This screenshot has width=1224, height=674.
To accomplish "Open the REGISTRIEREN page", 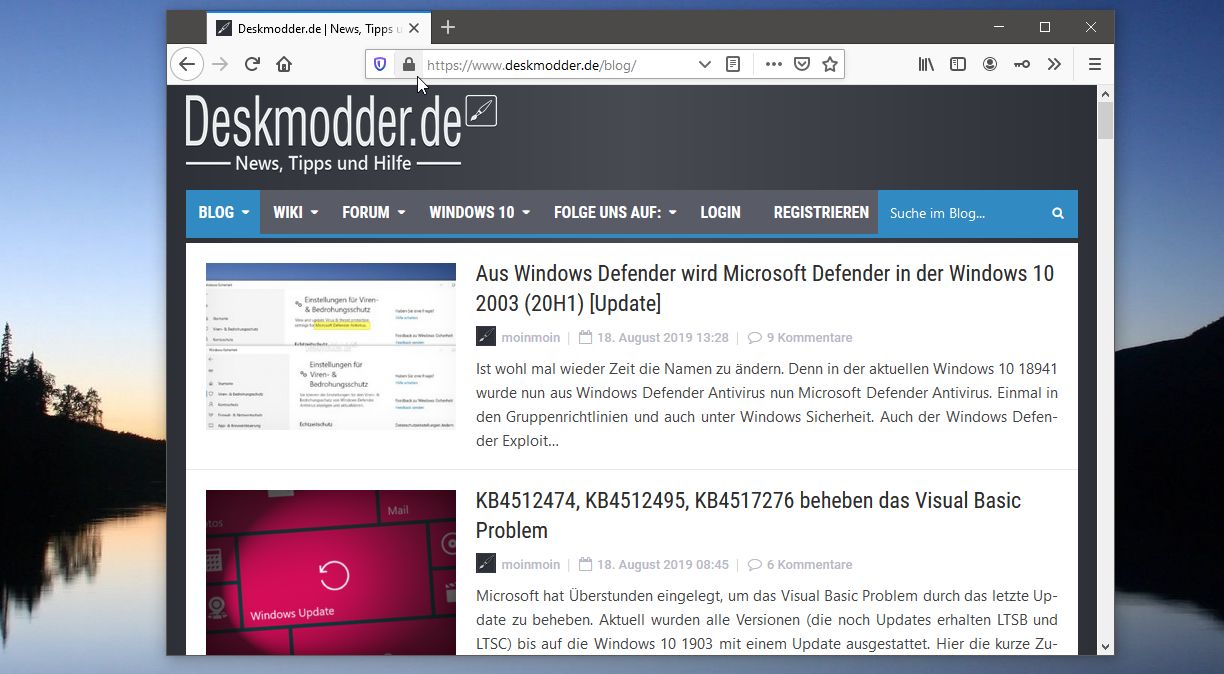I will coord(821,212).
